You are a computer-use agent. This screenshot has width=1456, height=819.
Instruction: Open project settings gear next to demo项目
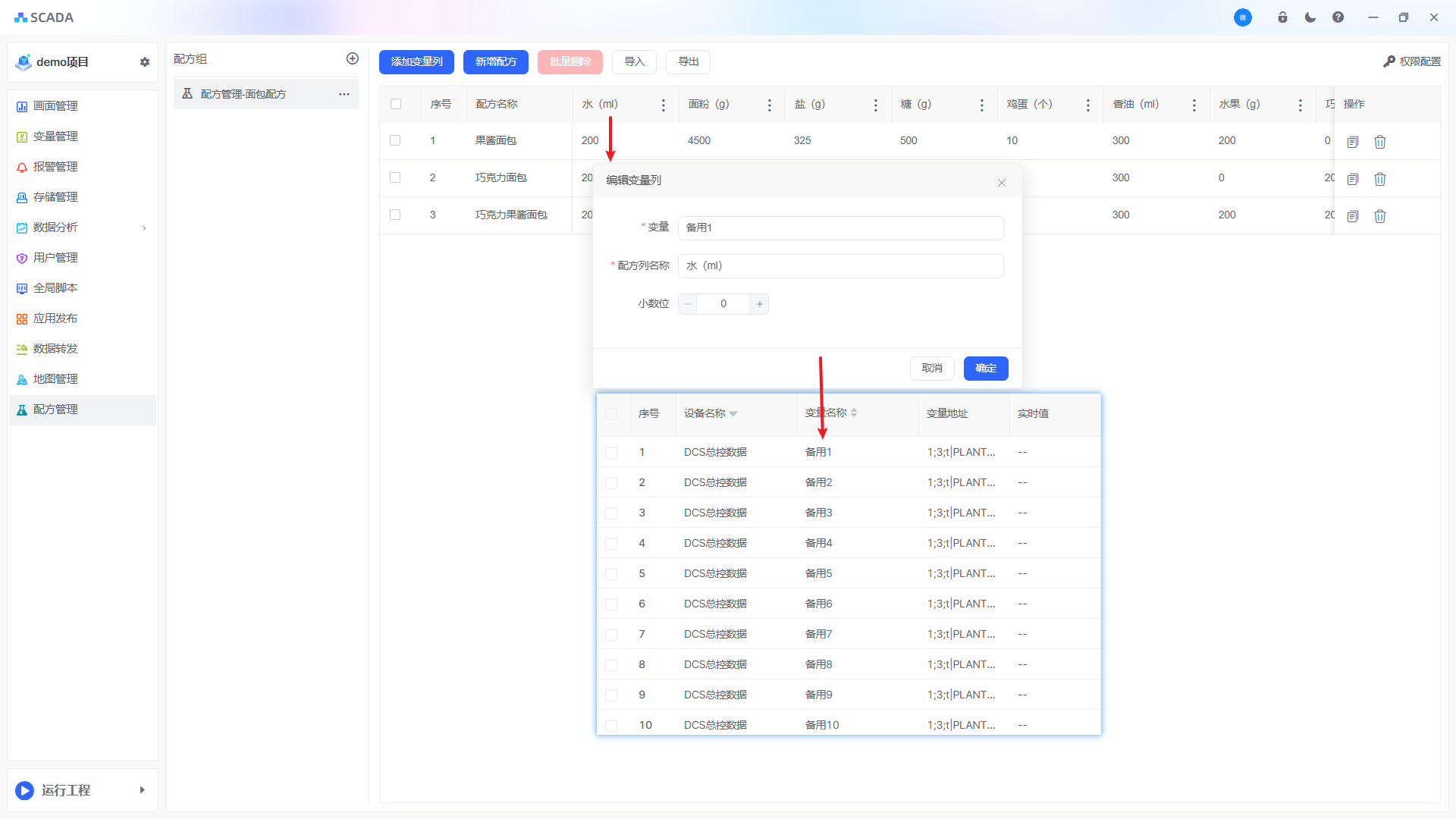pos(145,62)
